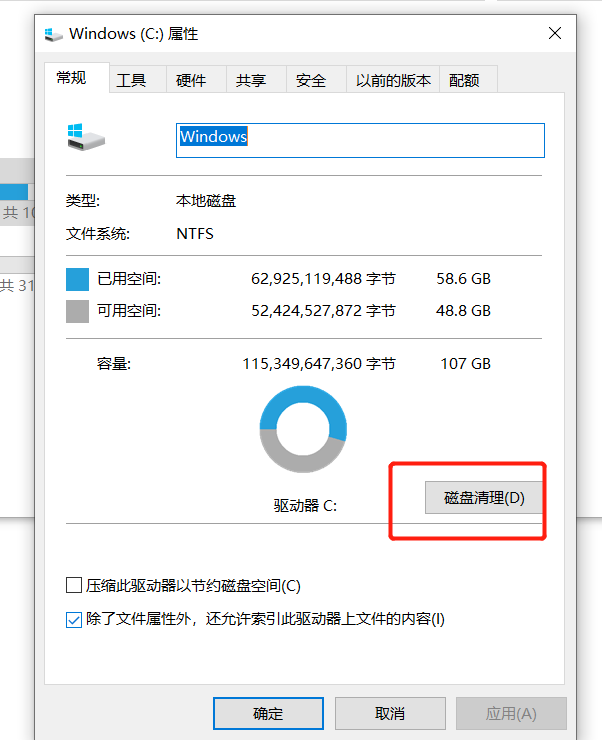Switch to the 工具 tab
Screen dimensions: 602x740
[137, 80]
